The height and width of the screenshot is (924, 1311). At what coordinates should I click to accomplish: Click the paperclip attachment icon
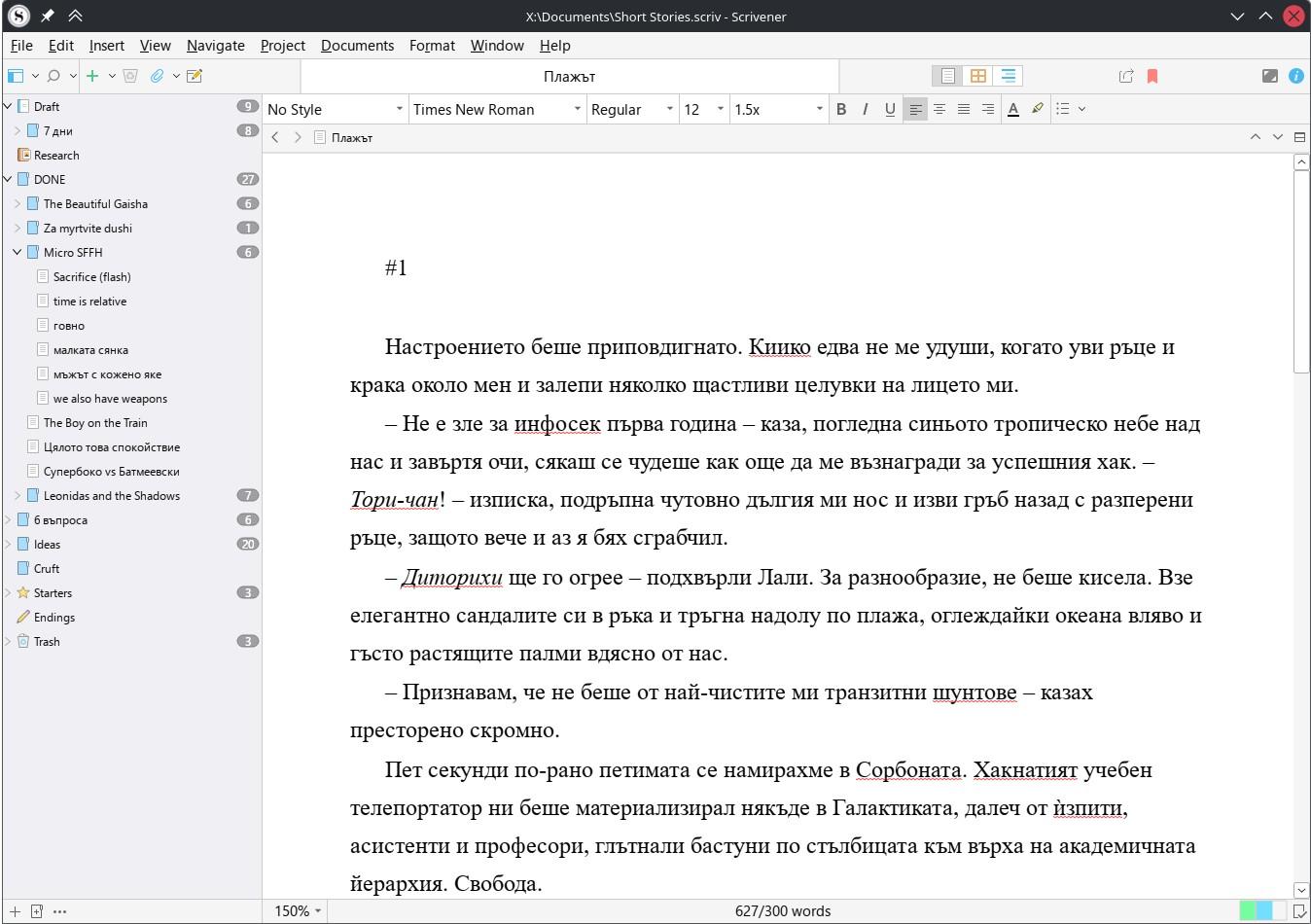(x=157, y=76)
